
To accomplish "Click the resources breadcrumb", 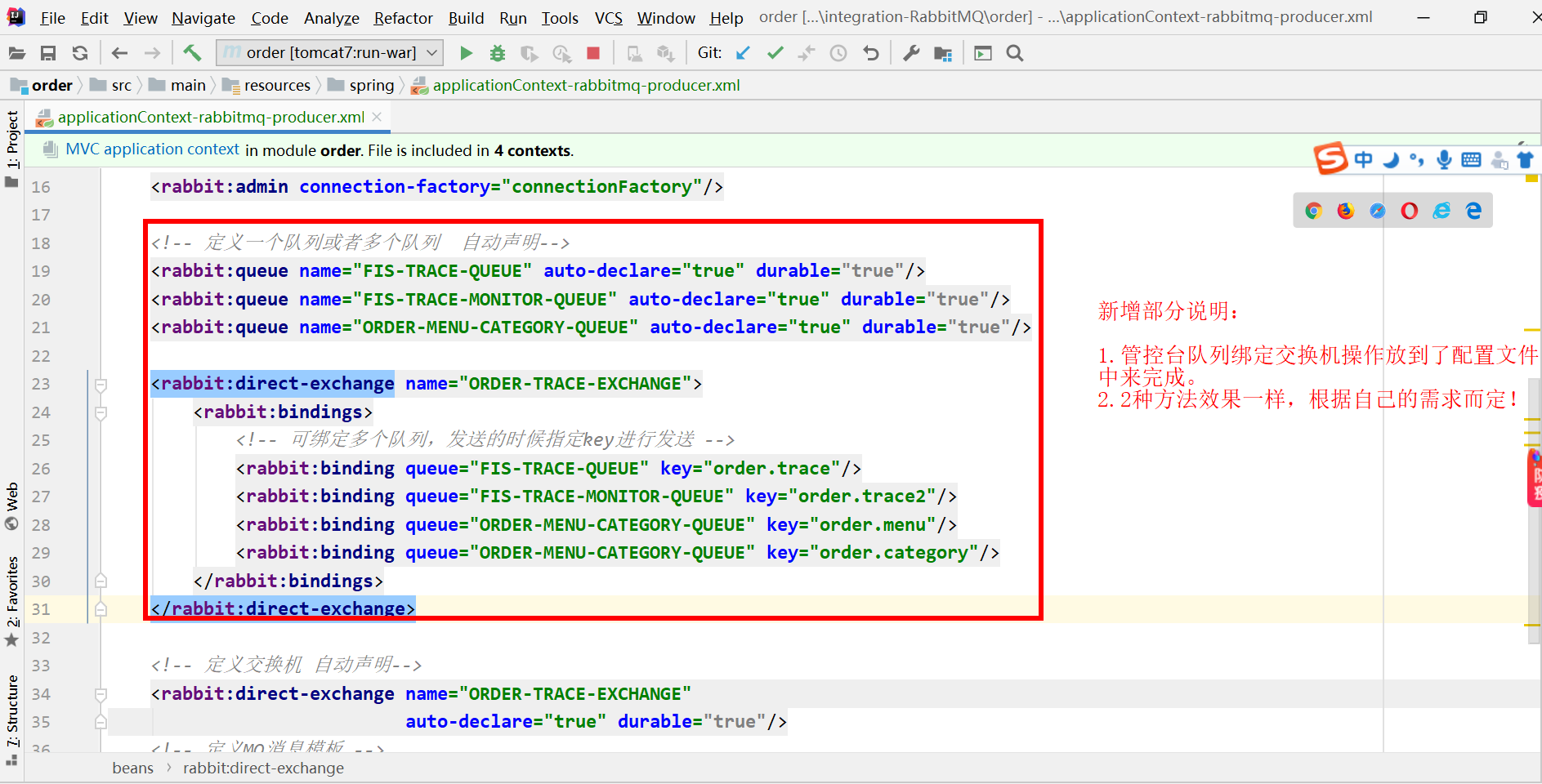I will (267, 85).
